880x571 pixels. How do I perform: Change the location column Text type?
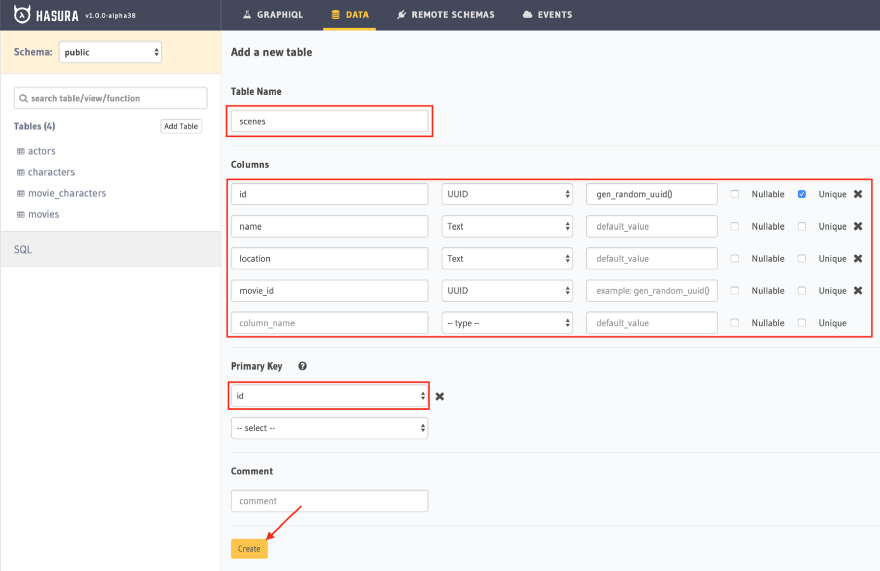(507, 258)
